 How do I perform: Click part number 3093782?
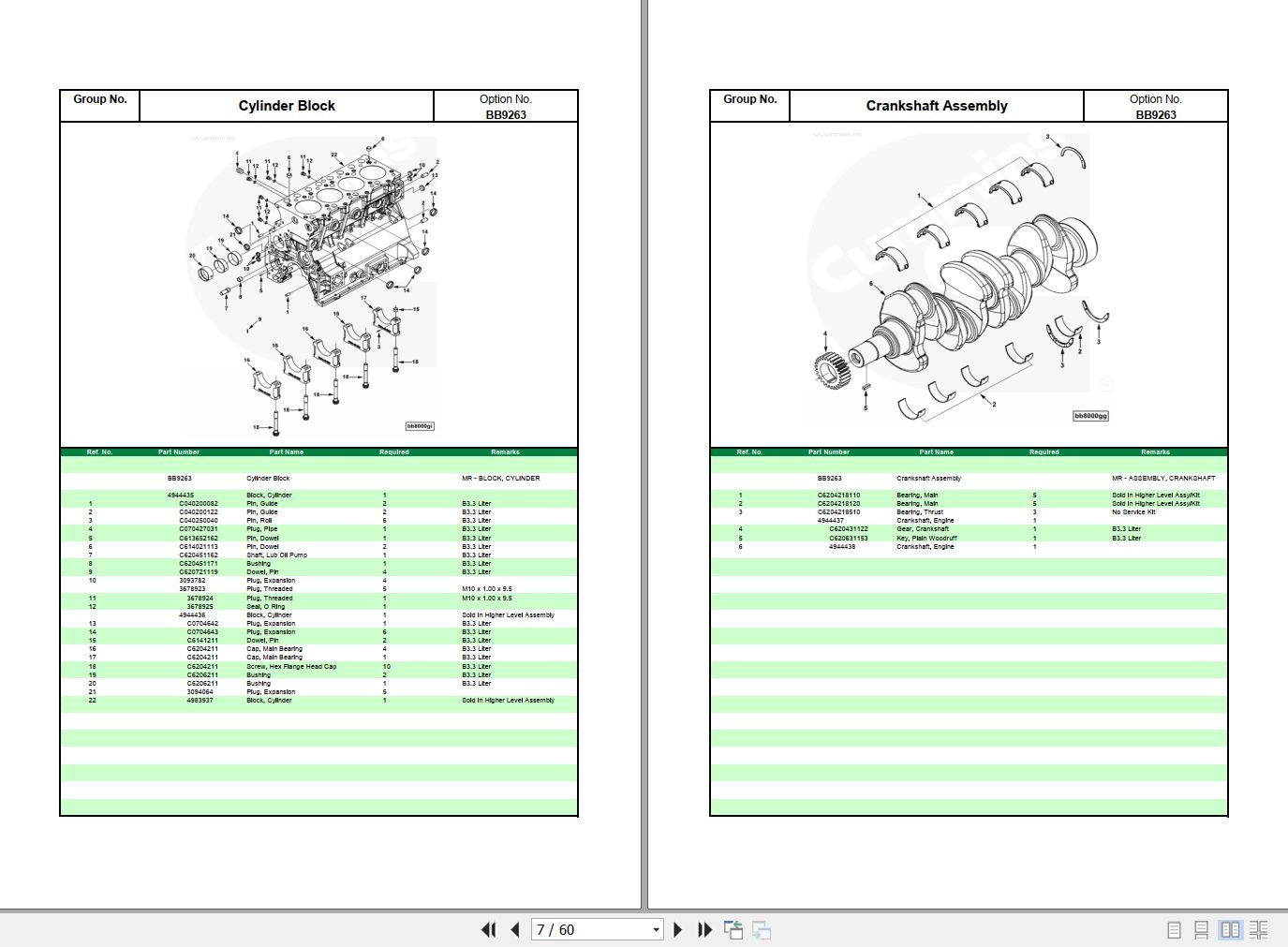point(192,581)
